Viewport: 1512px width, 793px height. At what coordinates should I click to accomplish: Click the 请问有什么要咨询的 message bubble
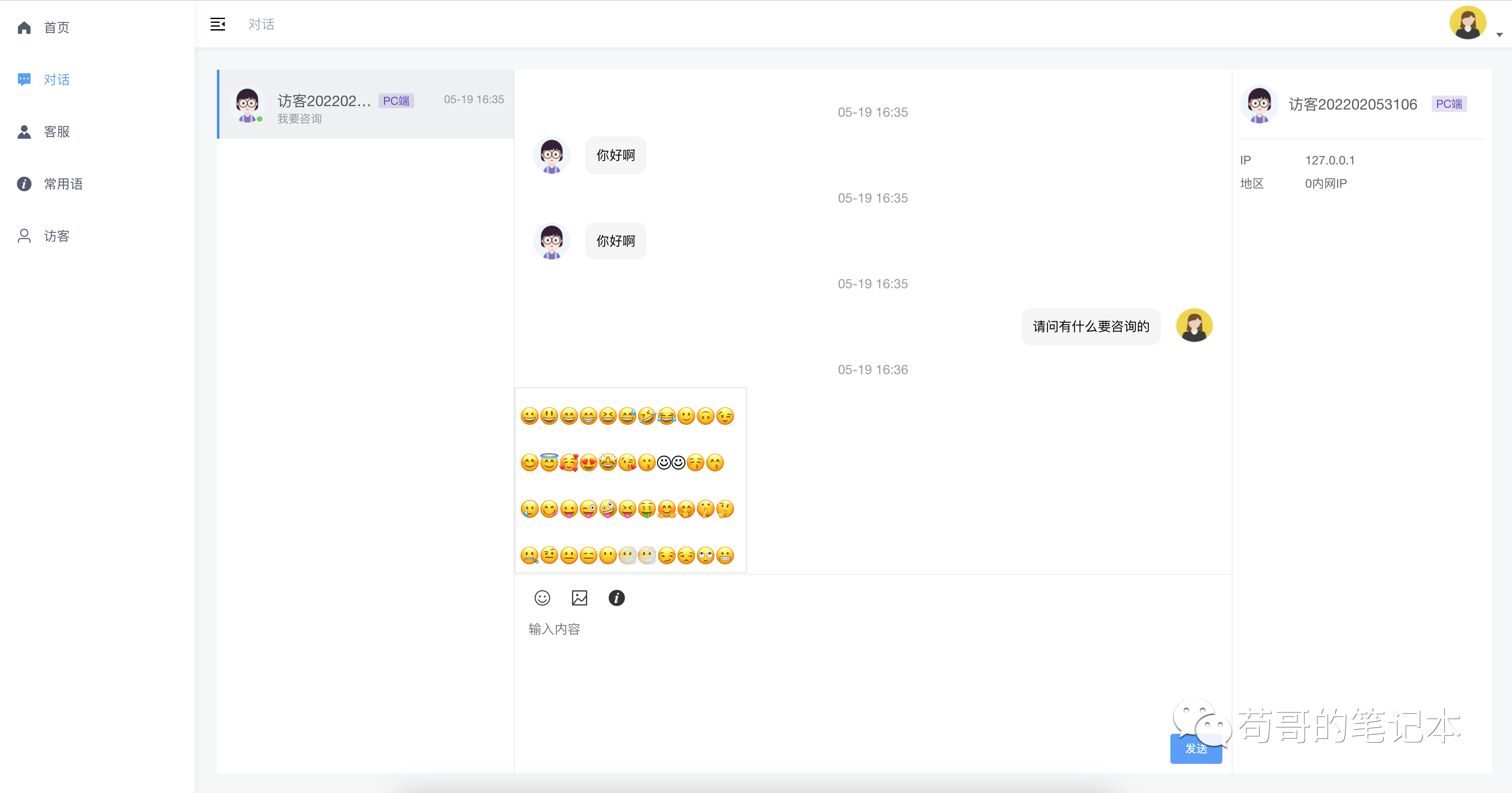point(1090,326)
